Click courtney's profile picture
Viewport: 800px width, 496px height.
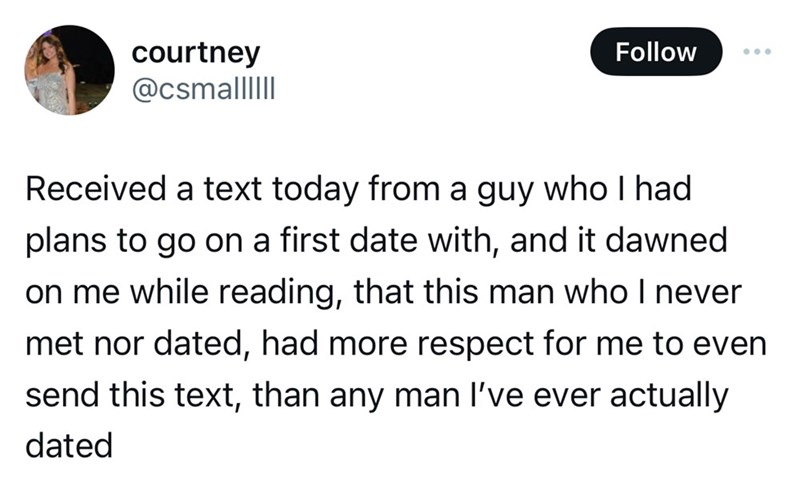point(70,70)
